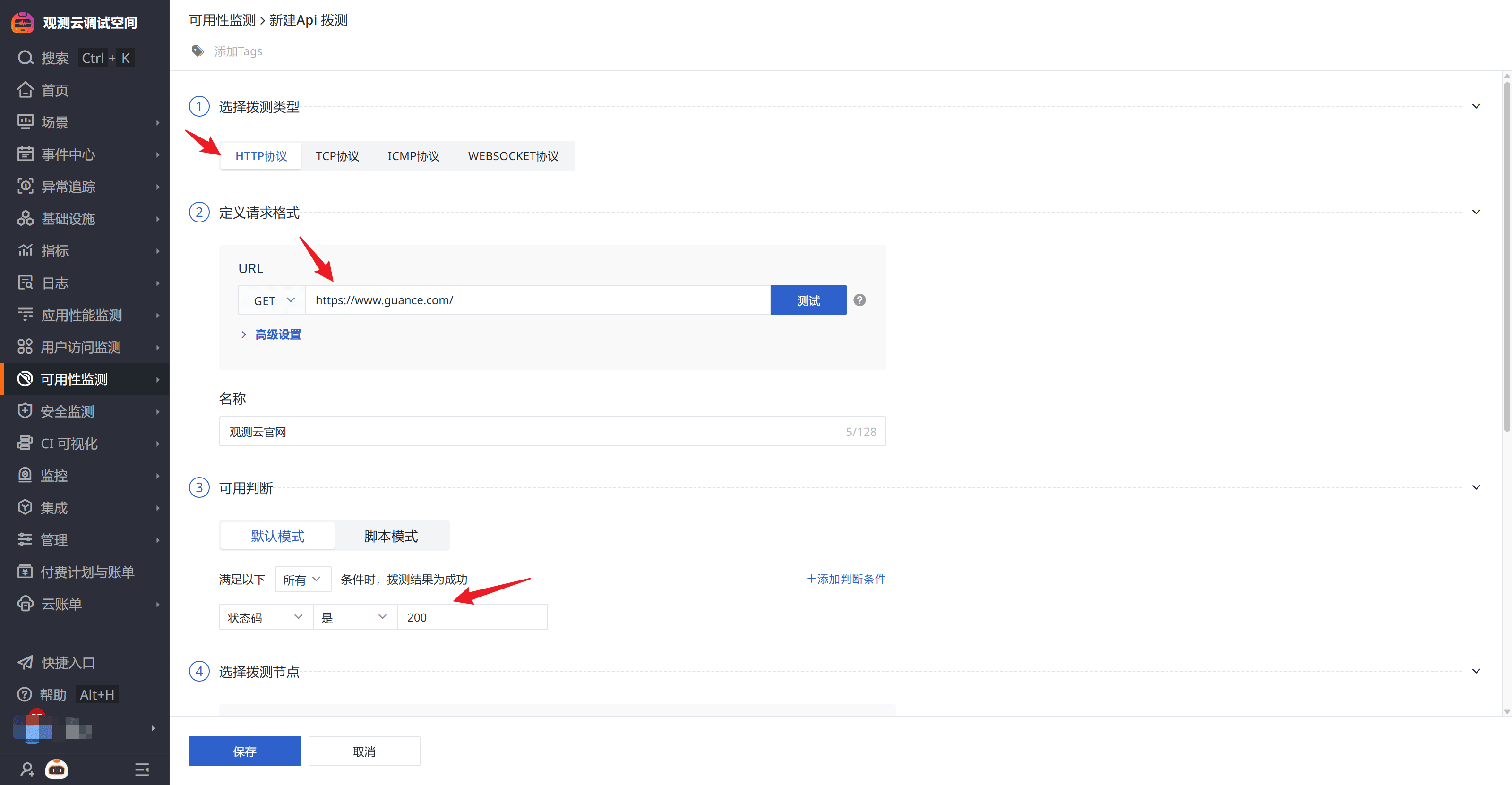Select the TCP协议 protocol option
The width and height of the screenshot is (1512, 785).
point(337,156)
